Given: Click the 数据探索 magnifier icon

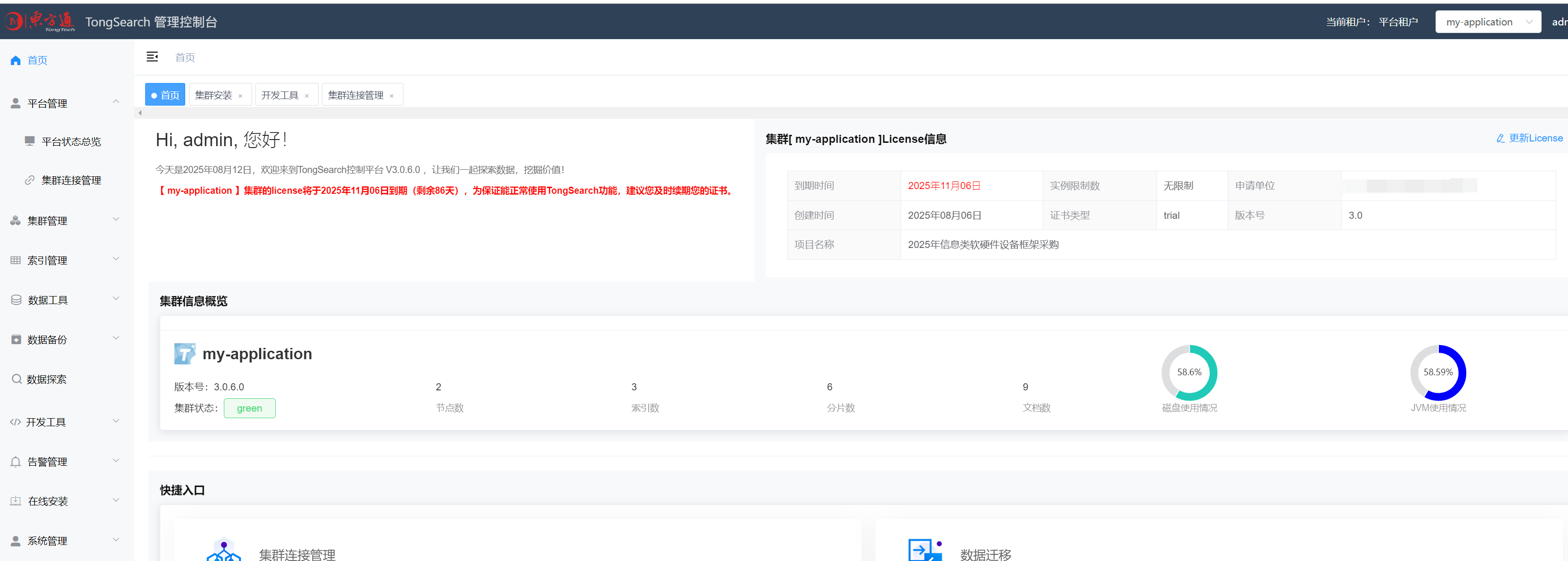Looking at the screenshot, I should tap(16, 379).
